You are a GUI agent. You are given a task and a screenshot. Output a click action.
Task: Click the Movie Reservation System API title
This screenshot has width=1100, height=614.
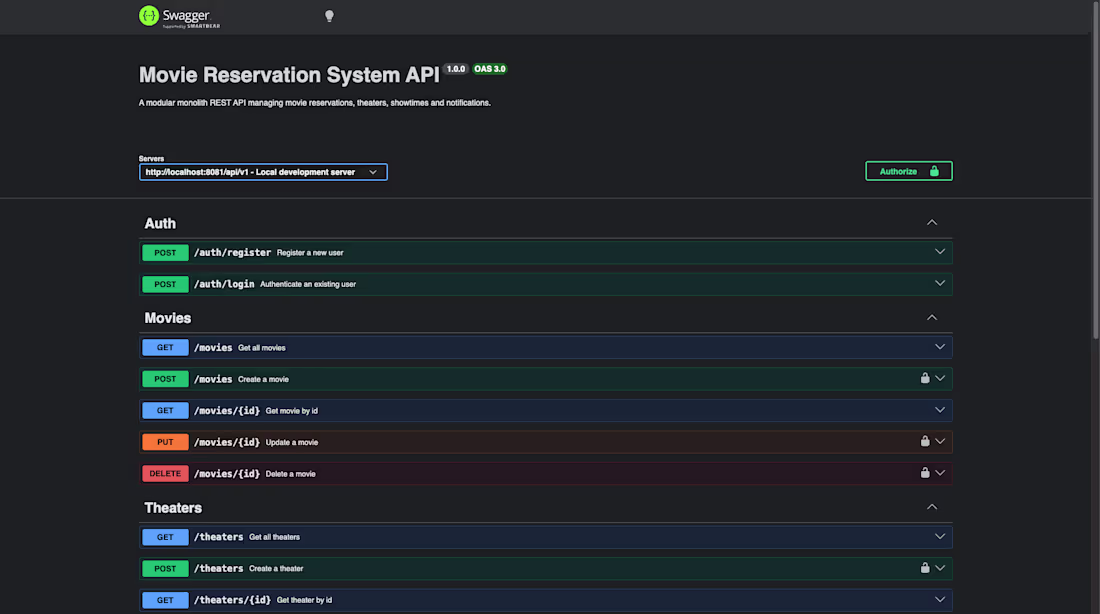click(x=289, y=75)
